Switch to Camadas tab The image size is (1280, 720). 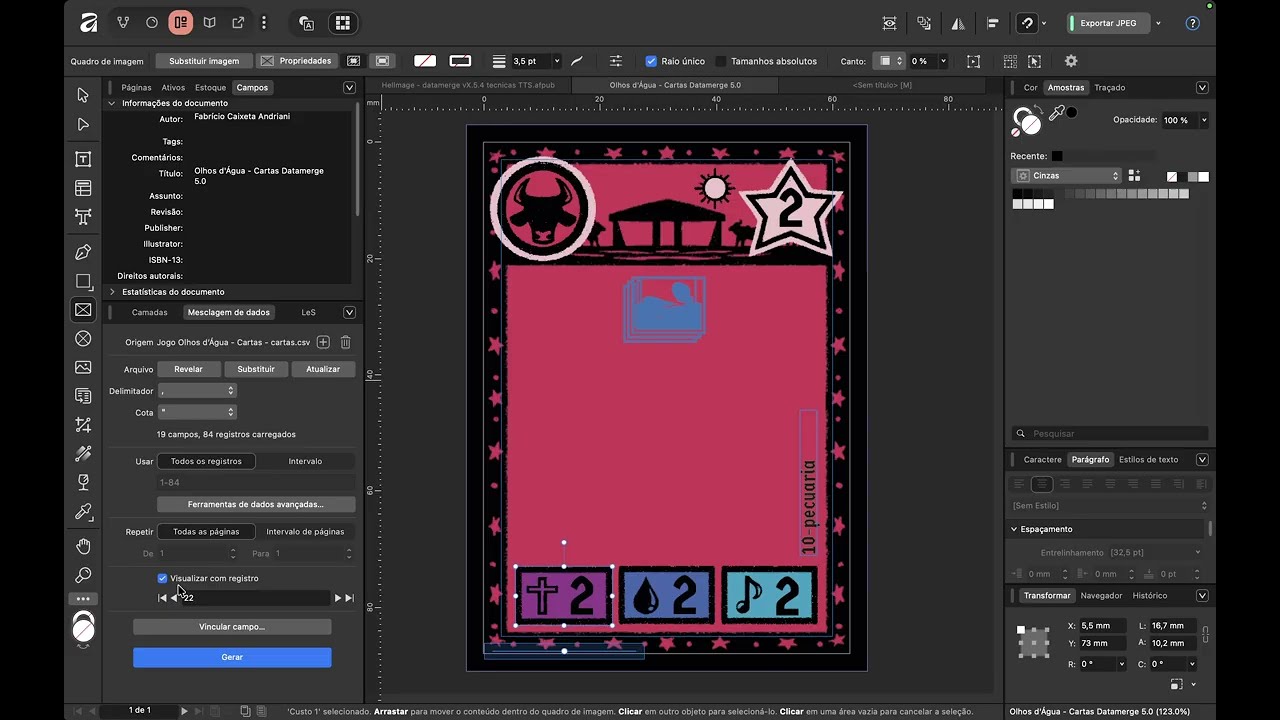(150, 312)
